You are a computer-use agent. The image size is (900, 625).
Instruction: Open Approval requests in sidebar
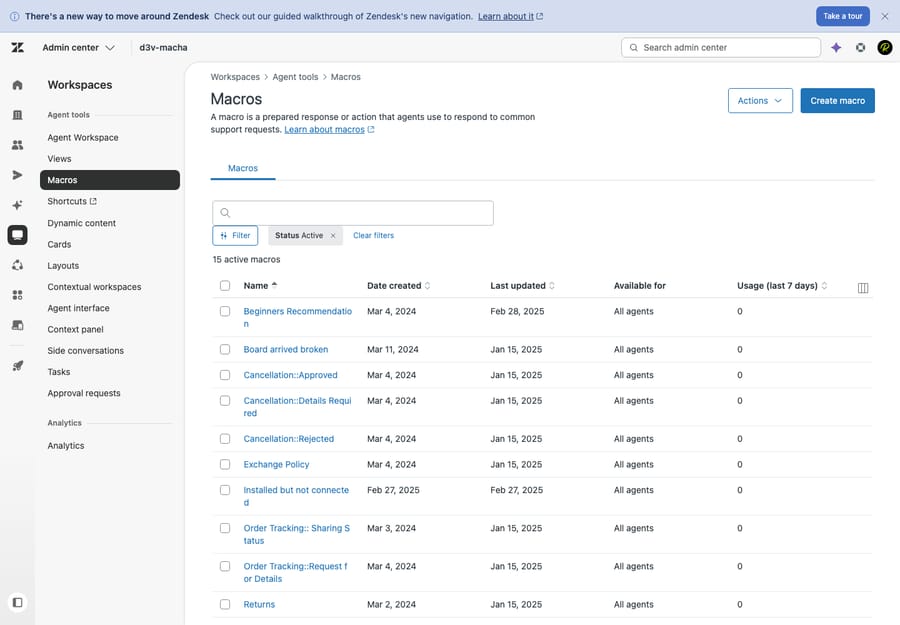[84, 393]
